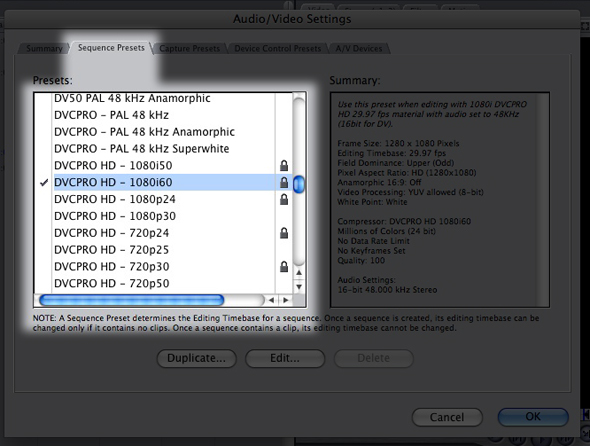Switch to the A/V Devices tab
Viewport: 590px width, 446px height.
tap(359, 49)
